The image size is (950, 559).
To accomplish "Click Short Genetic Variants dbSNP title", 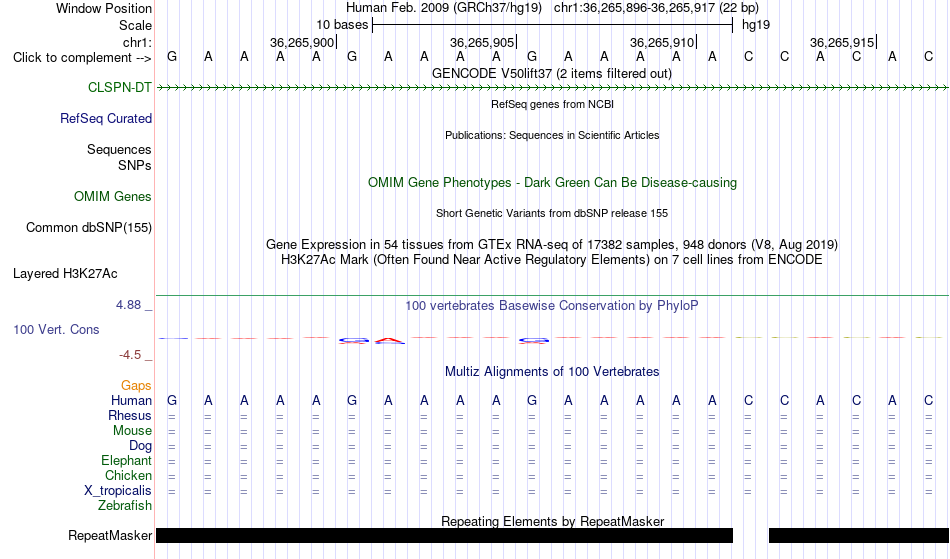I will [552, 213].
